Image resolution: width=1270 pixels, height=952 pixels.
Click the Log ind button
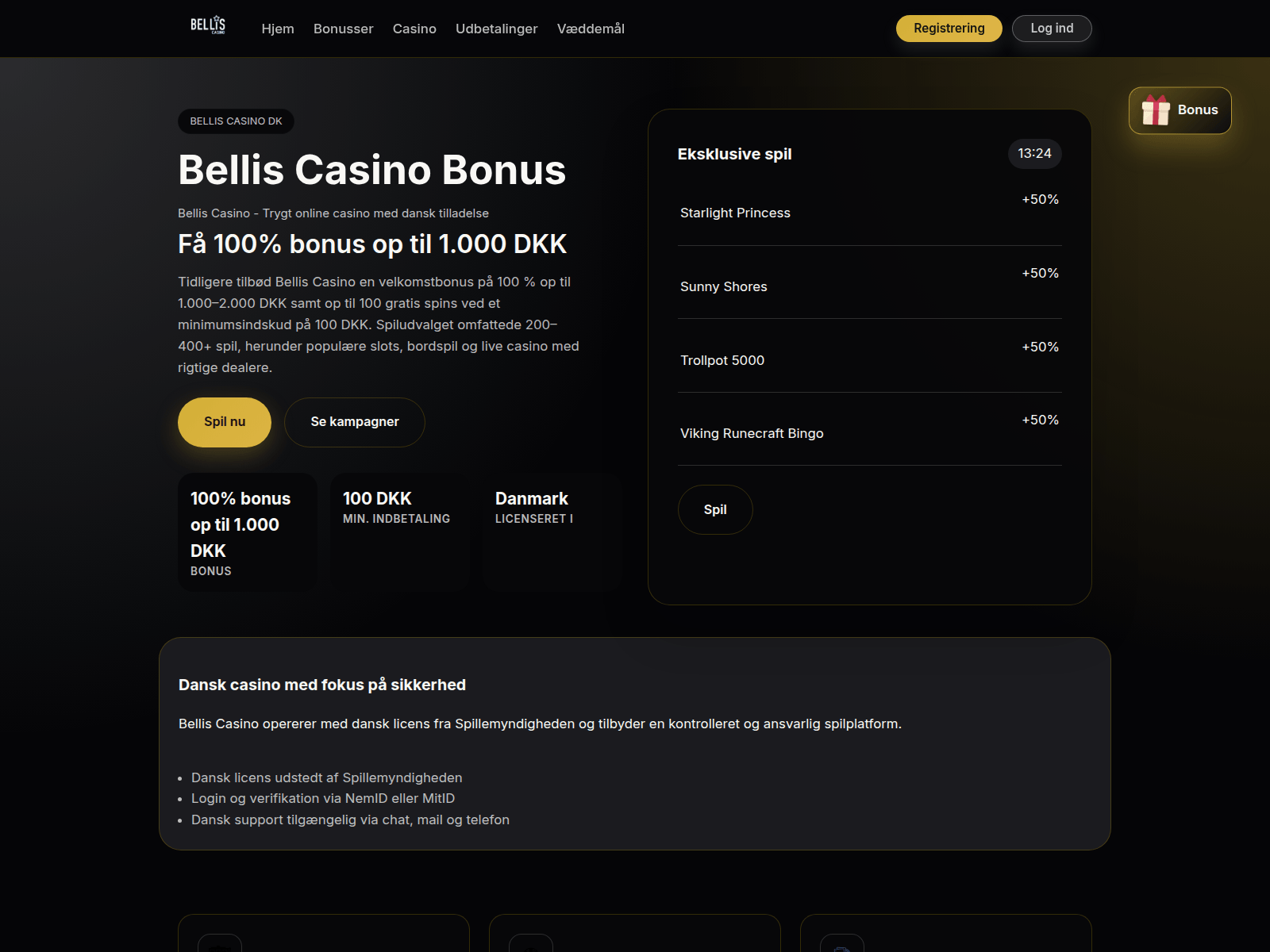[x=1052, y=29]
